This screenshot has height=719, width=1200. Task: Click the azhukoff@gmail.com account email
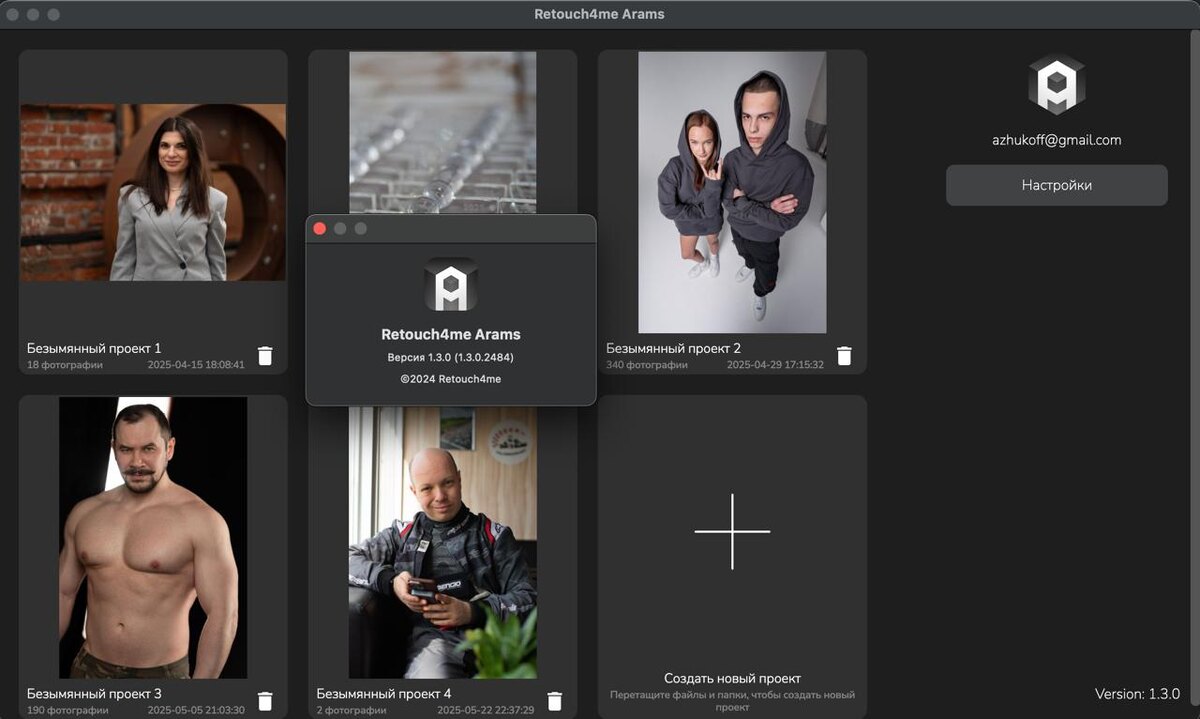coord(1057,140)
